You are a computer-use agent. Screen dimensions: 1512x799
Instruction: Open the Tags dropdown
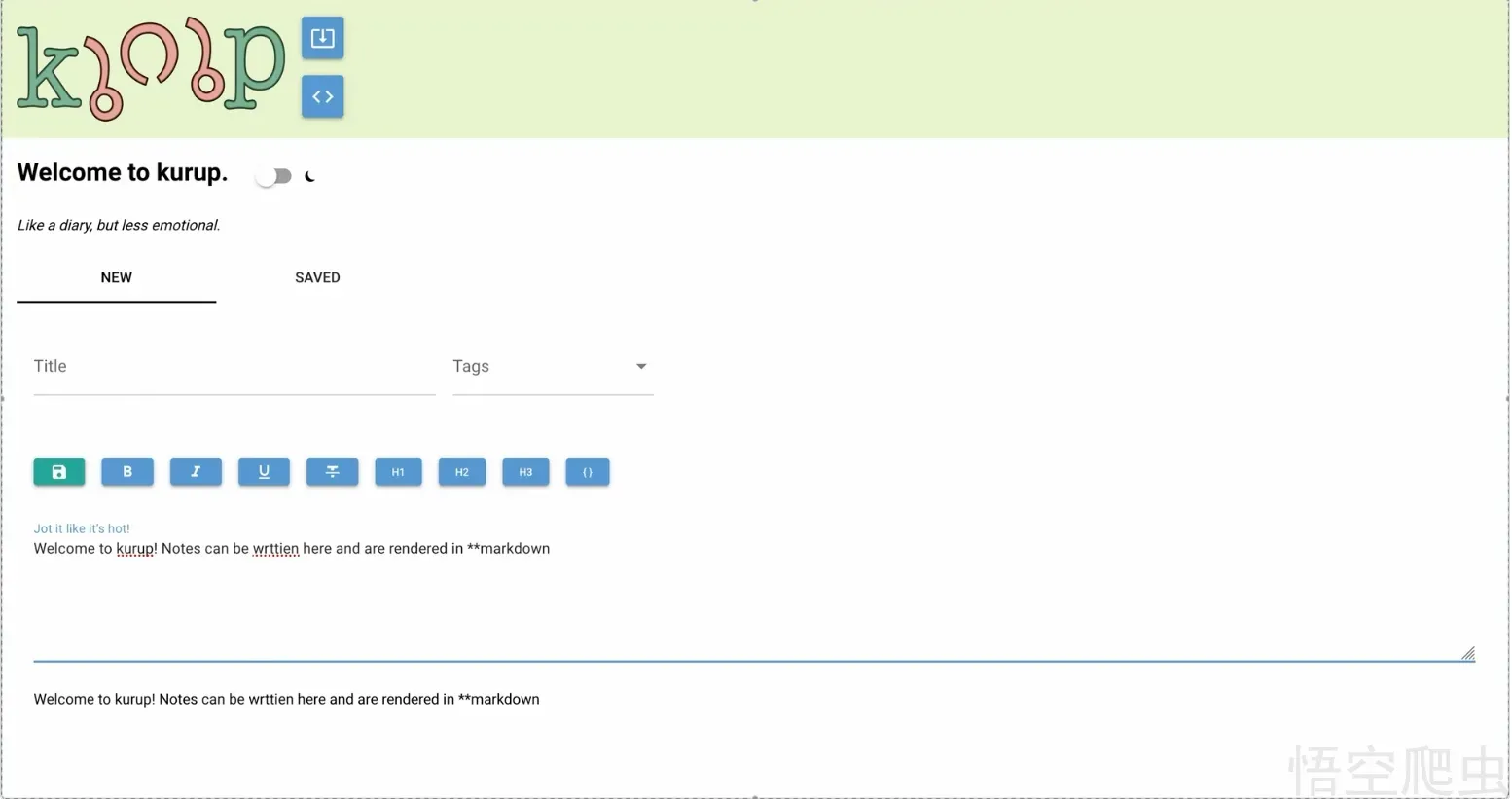click(552, 367)
